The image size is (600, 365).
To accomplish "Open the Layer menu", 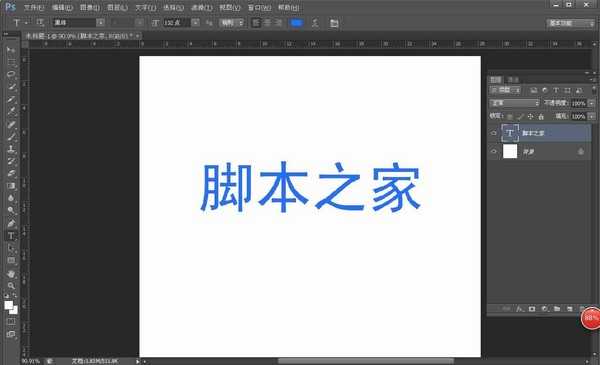I will tap(117, 7).
